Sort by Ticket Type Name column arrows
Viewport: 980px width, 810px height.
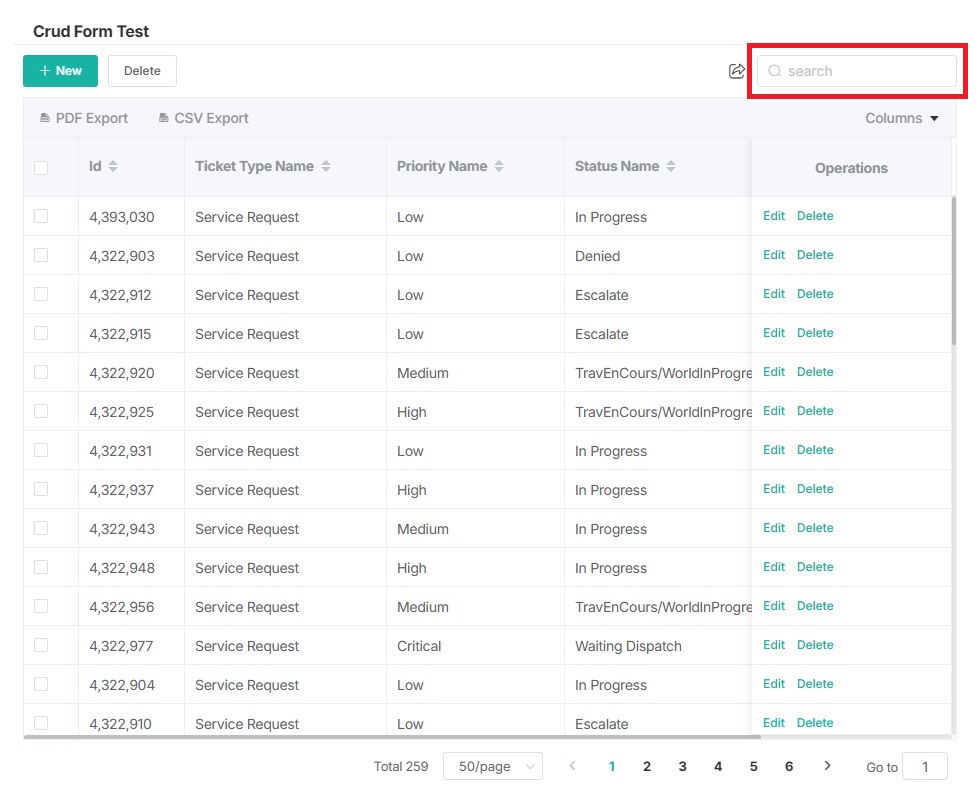pyautogui.click(x=326, y=166)
